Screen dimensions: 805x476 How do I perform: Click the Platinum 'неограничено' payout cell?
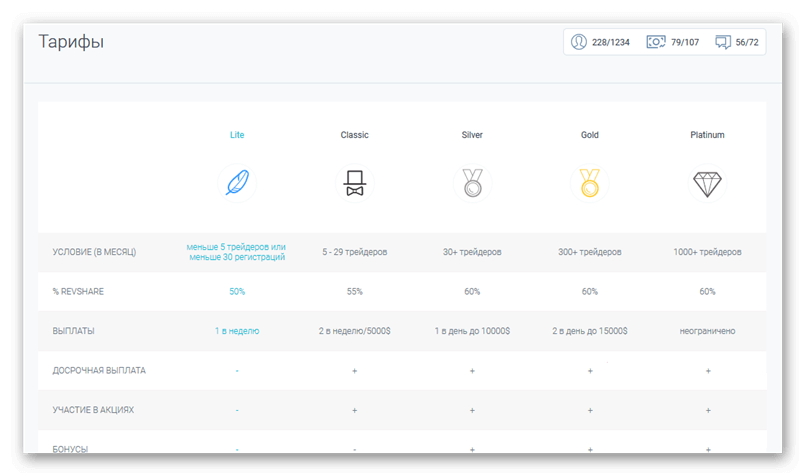(x=707, y=331)
